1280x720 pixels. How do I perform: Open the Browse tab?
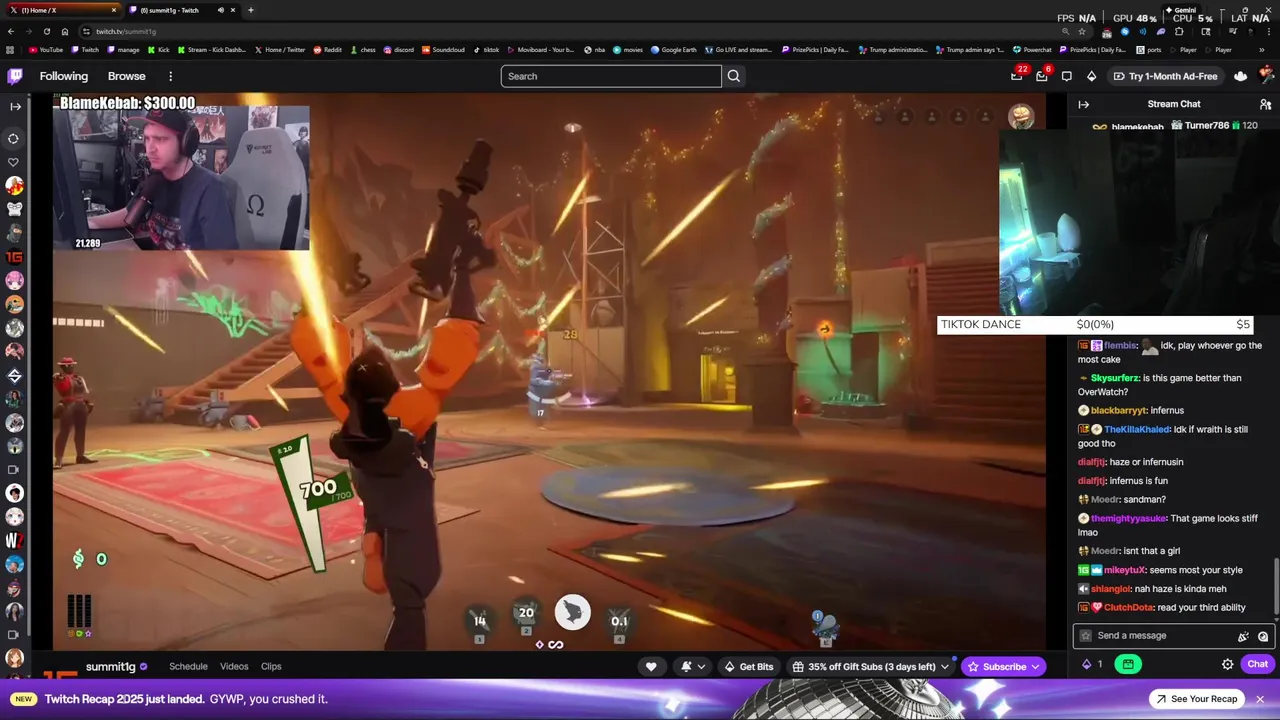pyautogui.click(x=127, y=76)
